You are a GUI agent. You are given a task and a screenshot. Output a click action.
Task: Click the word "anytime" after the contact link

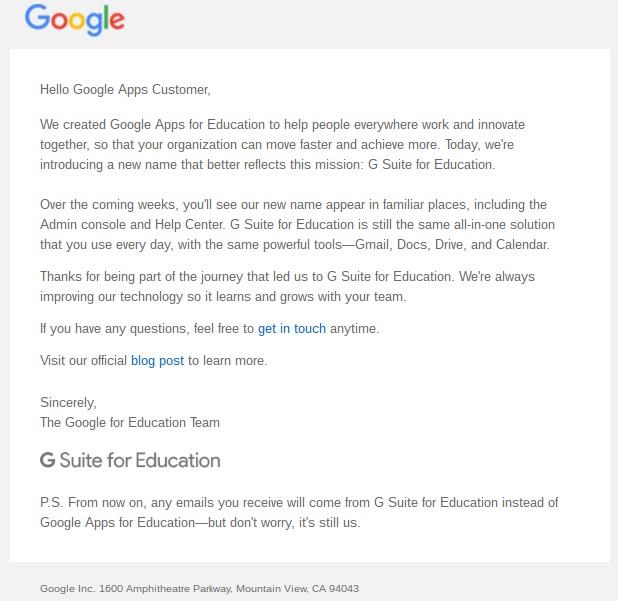tap(354, 328)
